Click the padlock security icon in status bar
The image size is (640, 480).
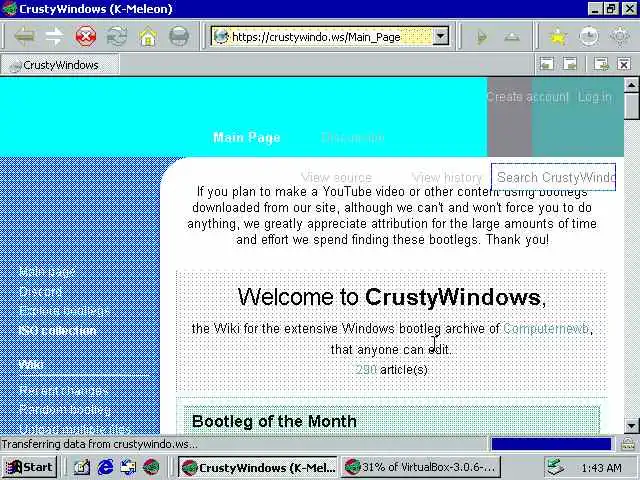627,443
